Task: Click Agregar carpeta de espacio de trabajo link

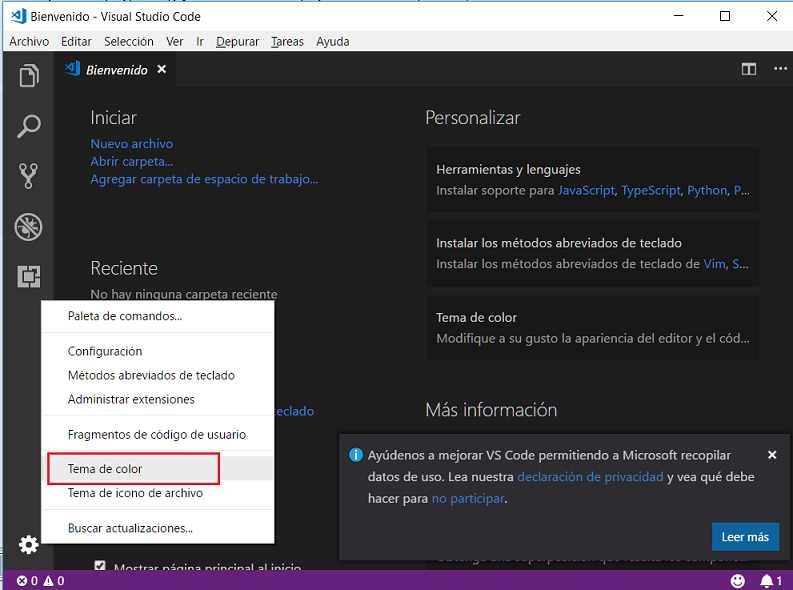Action: tap(205, 179)
